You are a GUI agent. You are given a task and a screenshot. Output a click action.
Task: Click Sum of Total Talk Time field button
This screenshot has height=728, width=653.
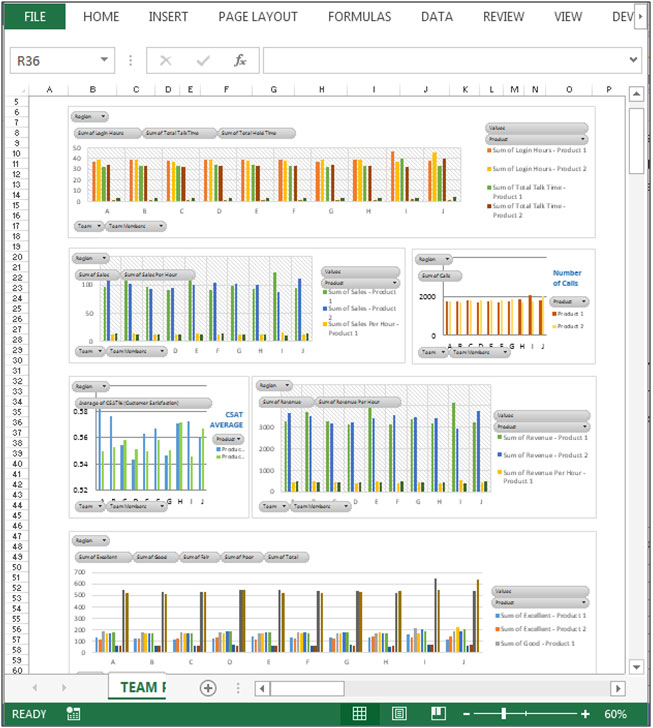(179, 133)
